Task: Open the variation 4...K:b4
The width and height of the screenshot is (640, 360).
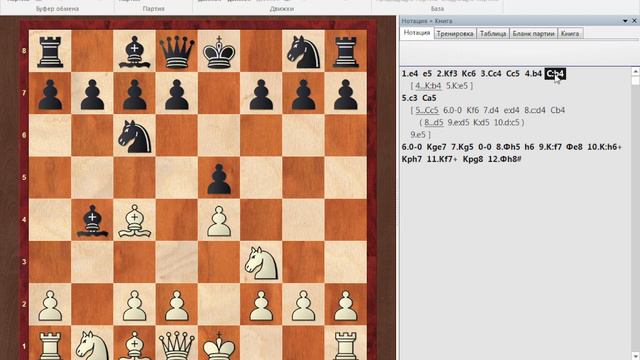Action: (x=428, y=86)
